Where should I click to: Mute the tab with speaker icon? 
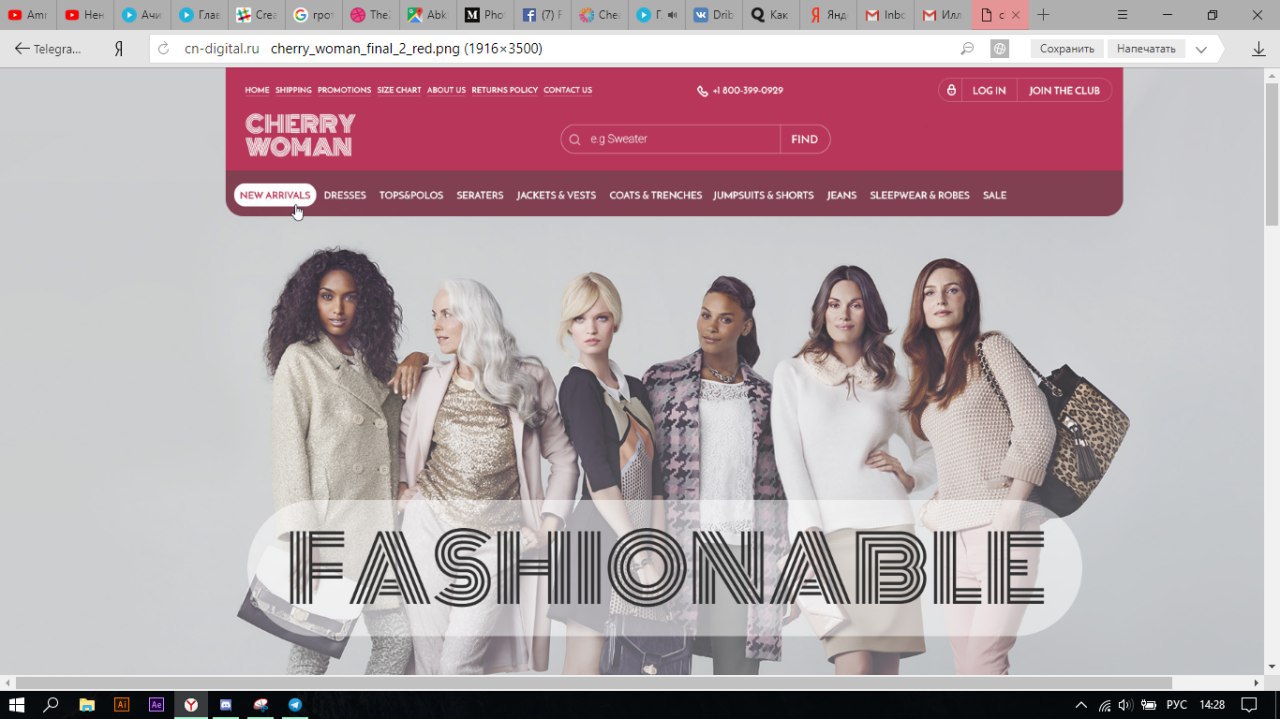[671, 15]
